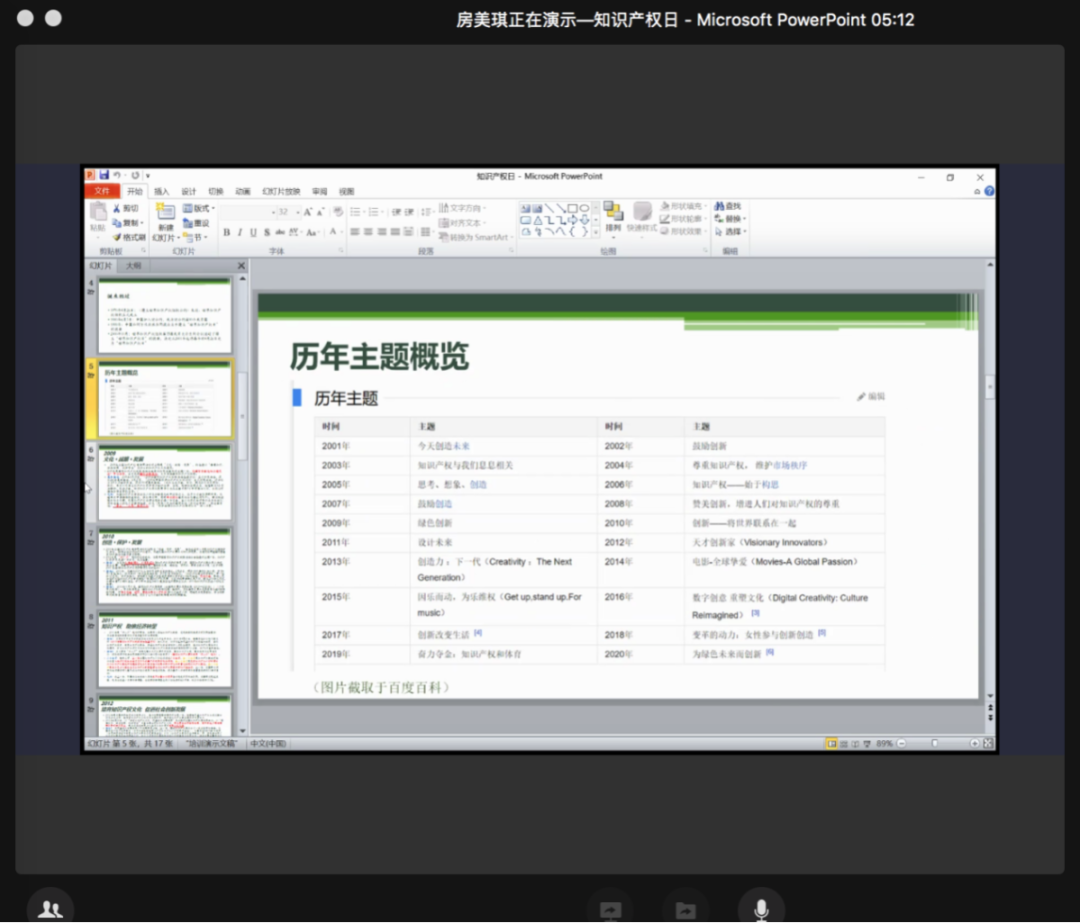Image resolution: width=1080 pixels, height=923 pixels.
Task: Toggle Bold formatting button
Action: pyautogui.click(x=226, y=232)
